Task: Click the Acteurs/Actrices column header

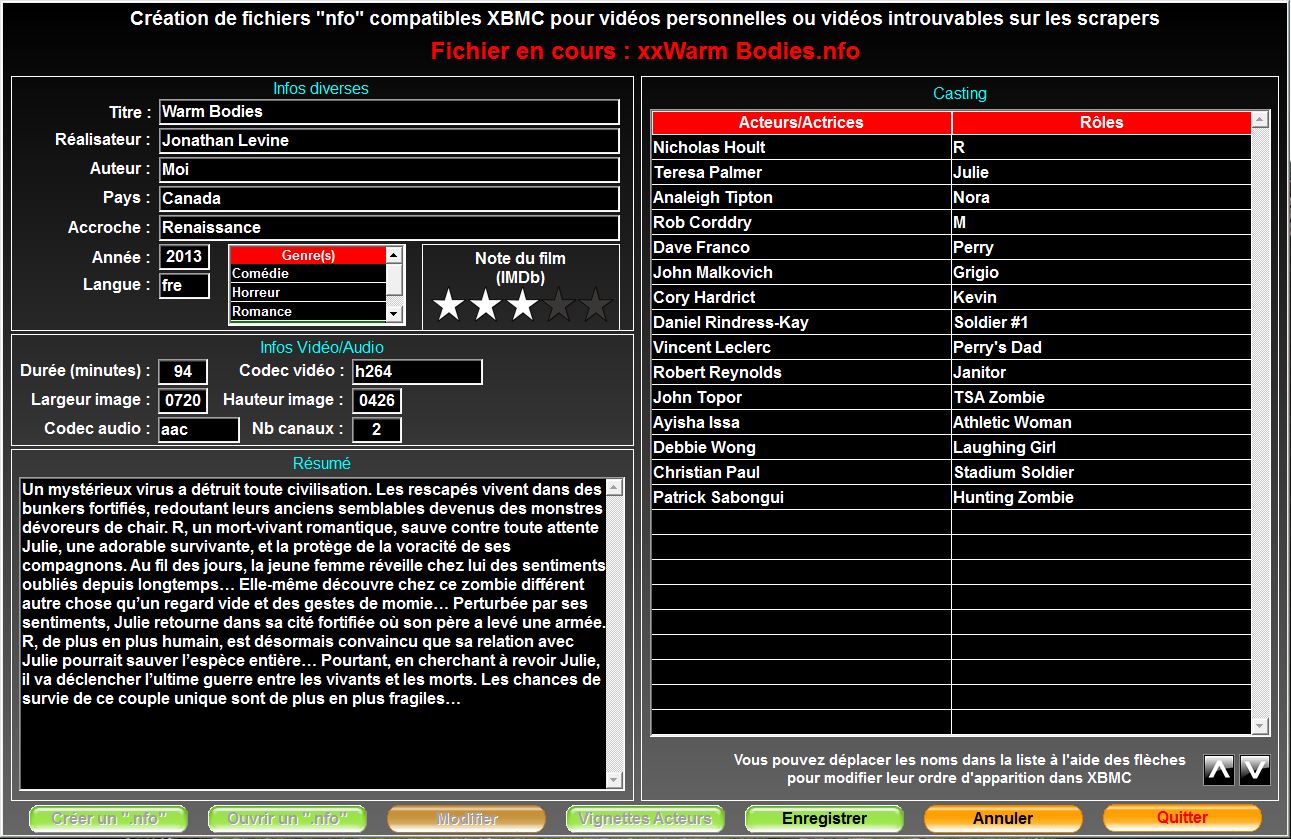Action: (x=801, y=123)
